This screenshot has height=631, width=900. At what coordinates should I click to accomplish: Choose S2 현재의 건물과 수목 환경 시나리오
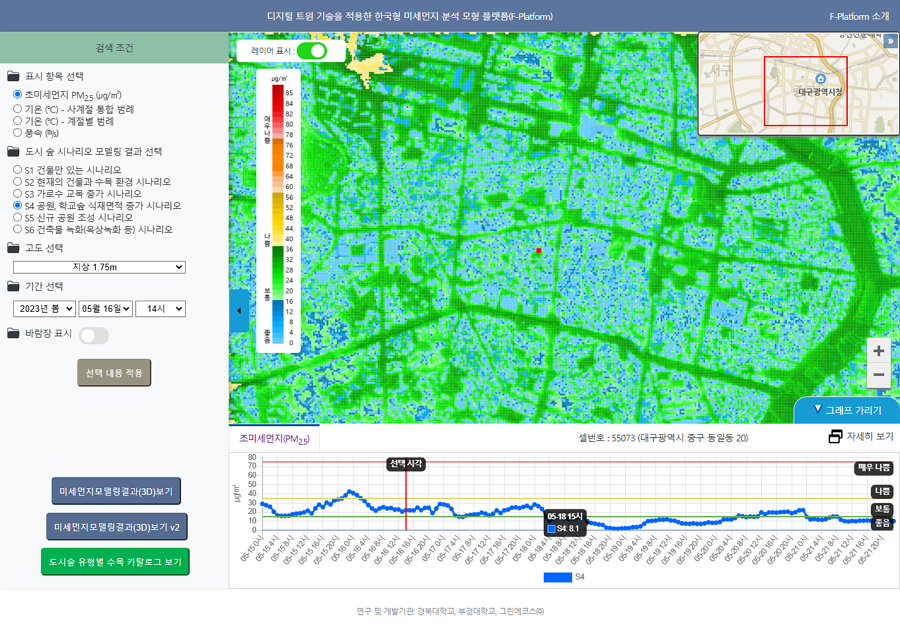[x=18, y=182]
